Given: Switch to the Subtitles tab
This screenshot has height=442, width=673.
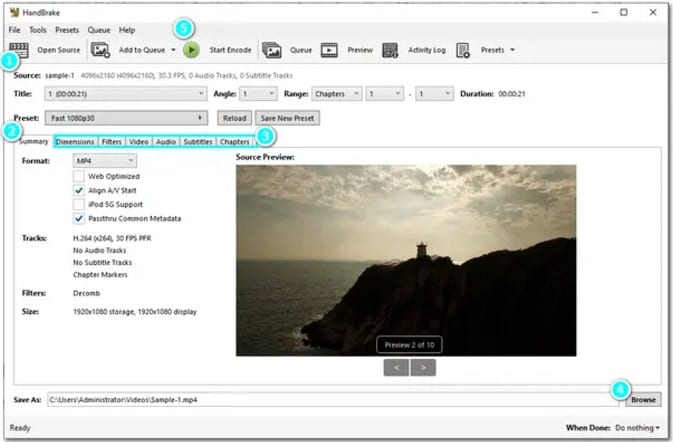Looking at the screenshot, I should point(198,142).
